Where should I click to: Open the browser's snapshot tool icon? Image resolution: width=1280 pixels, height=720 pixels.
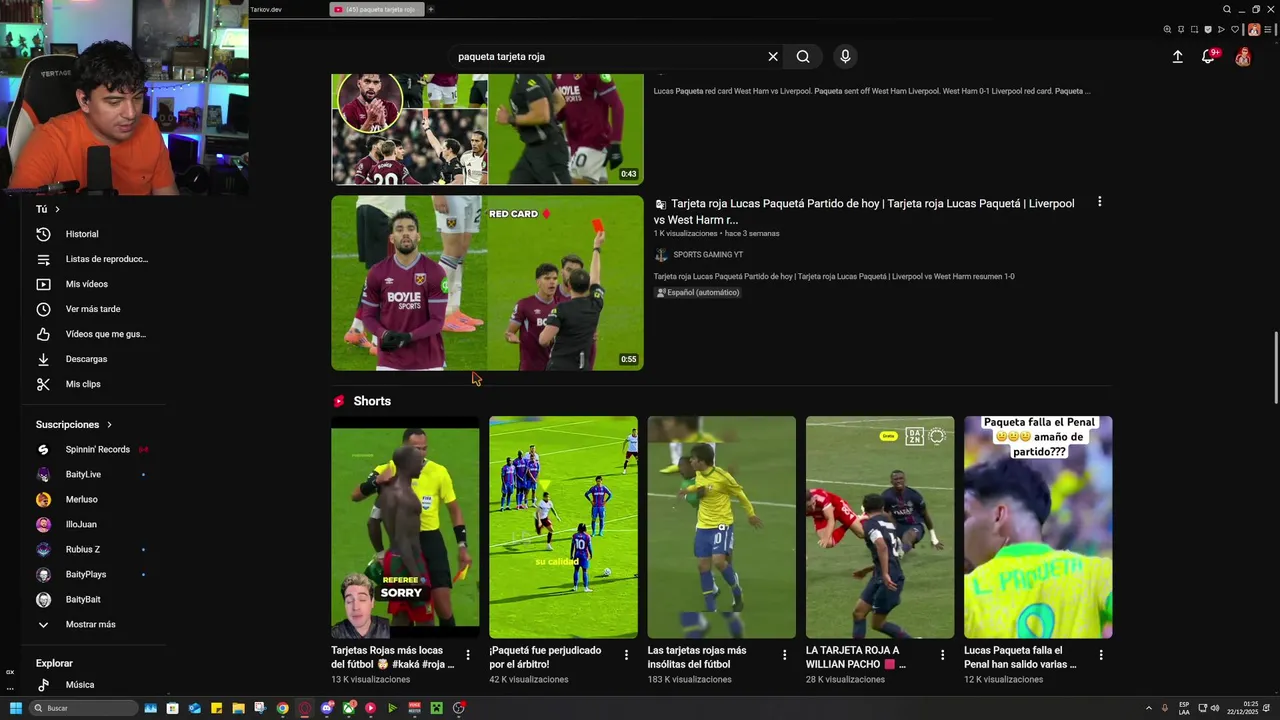tap(1194, 29)
